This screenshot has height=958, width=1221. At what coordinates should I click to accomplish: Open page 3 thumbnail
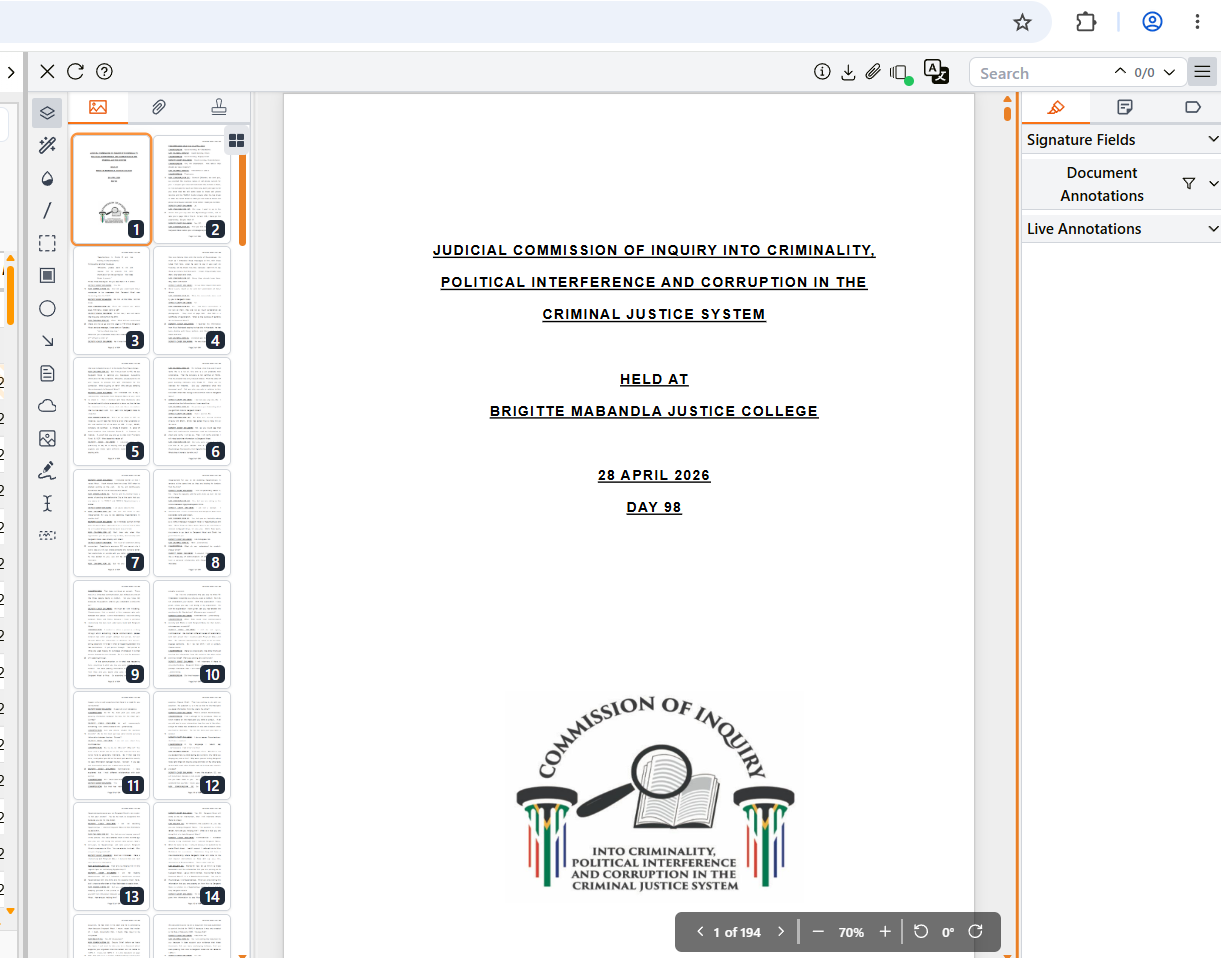(x=111, y=300)
